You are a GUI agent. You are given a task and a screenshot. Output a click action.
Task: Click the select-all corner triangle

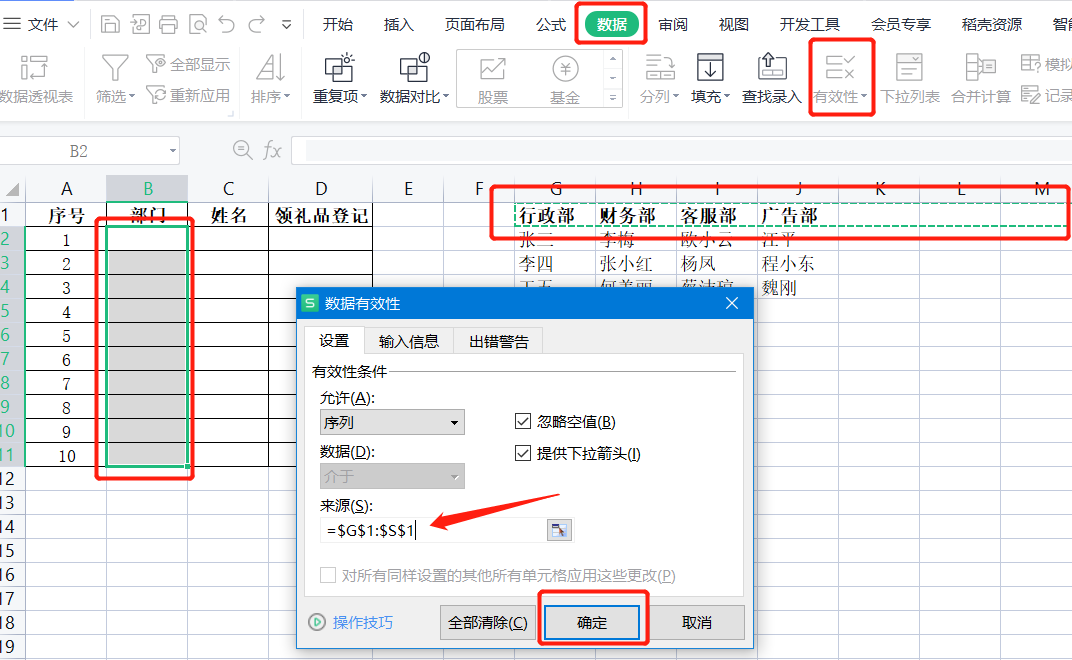tap(12, 189)
